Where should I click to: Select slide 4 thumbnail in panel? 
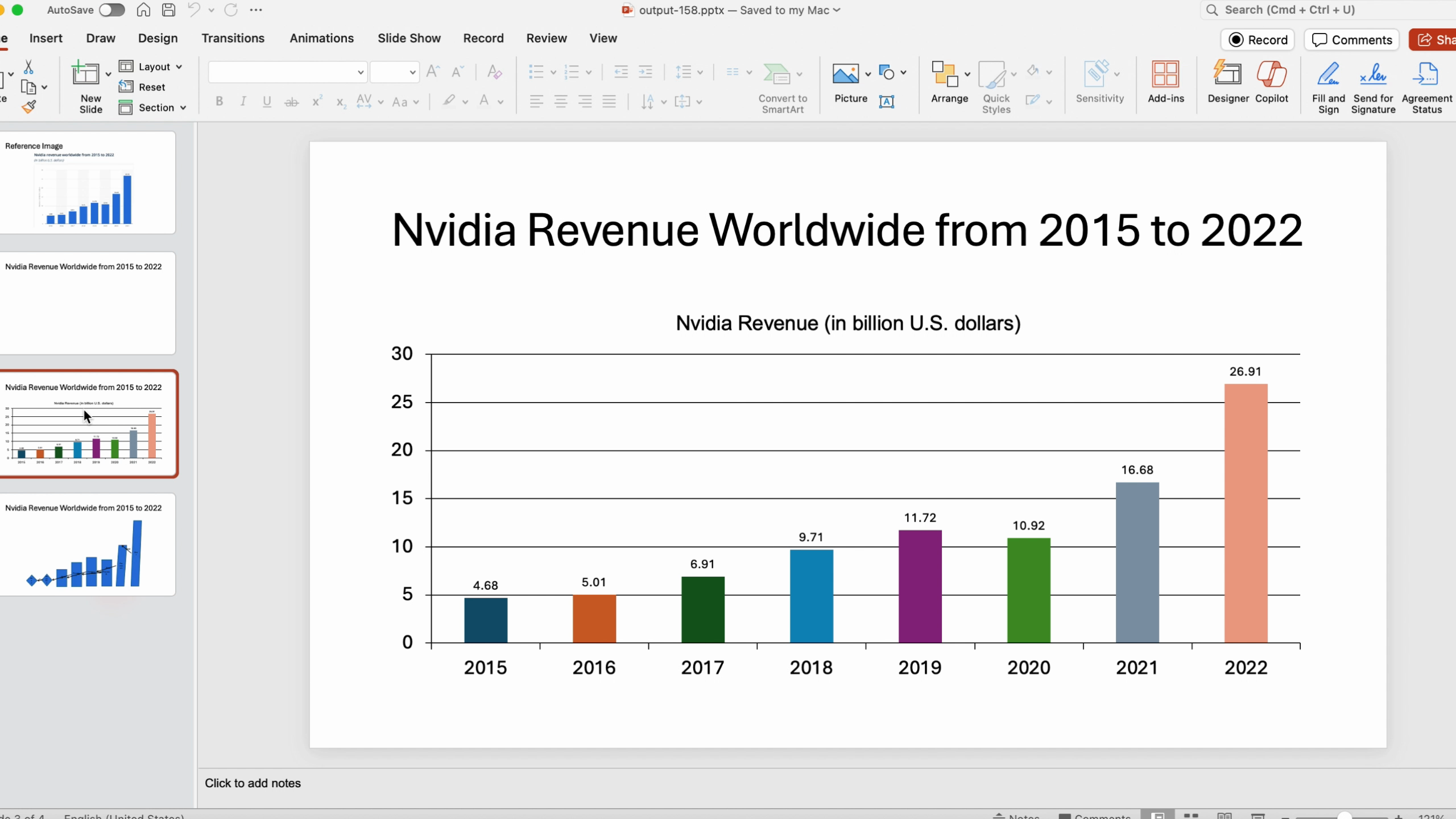pyautogui.click(x=87, y=545)
